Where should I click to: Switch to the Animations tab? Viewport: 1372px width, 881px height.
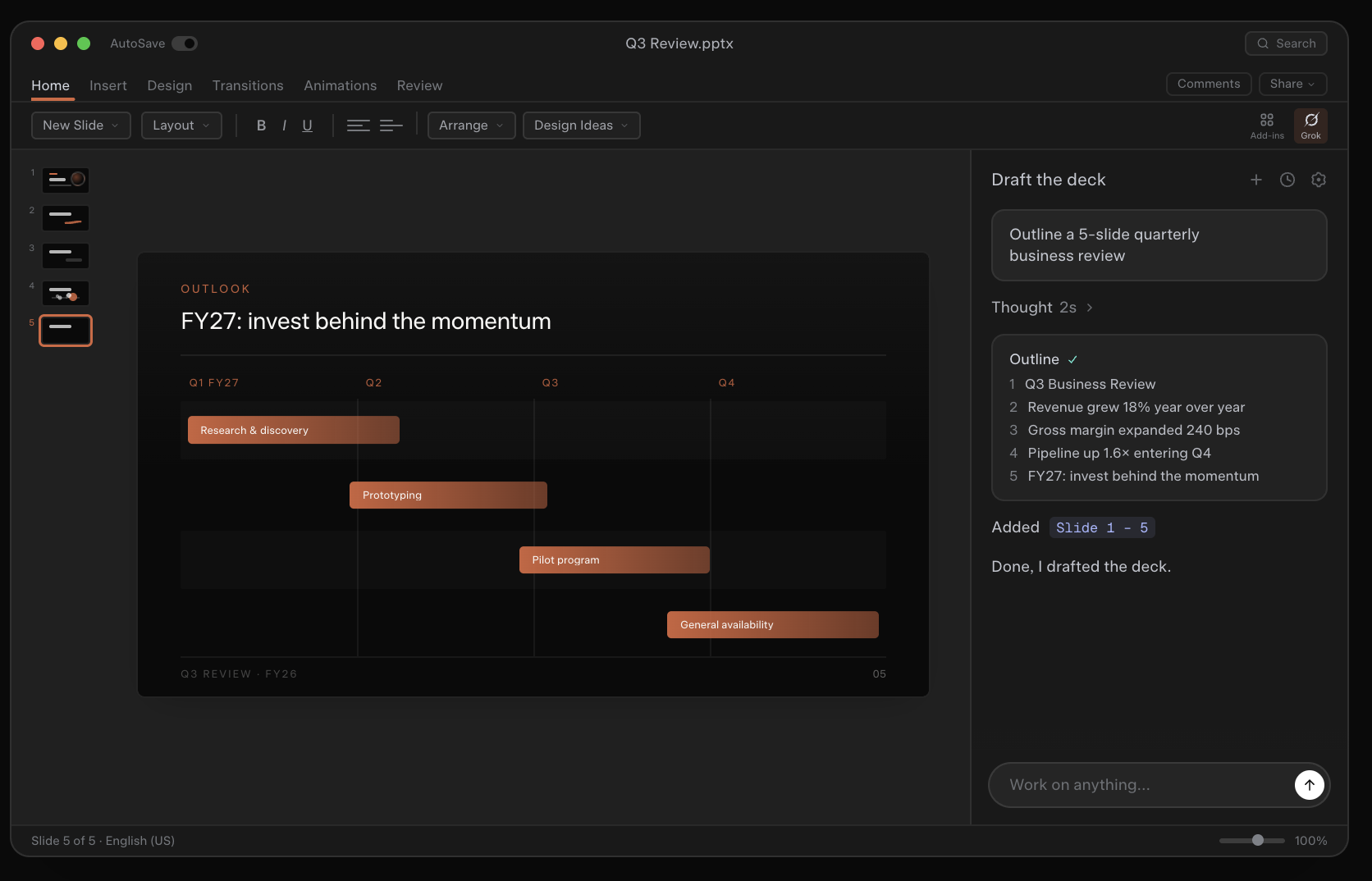click(341, 85)
